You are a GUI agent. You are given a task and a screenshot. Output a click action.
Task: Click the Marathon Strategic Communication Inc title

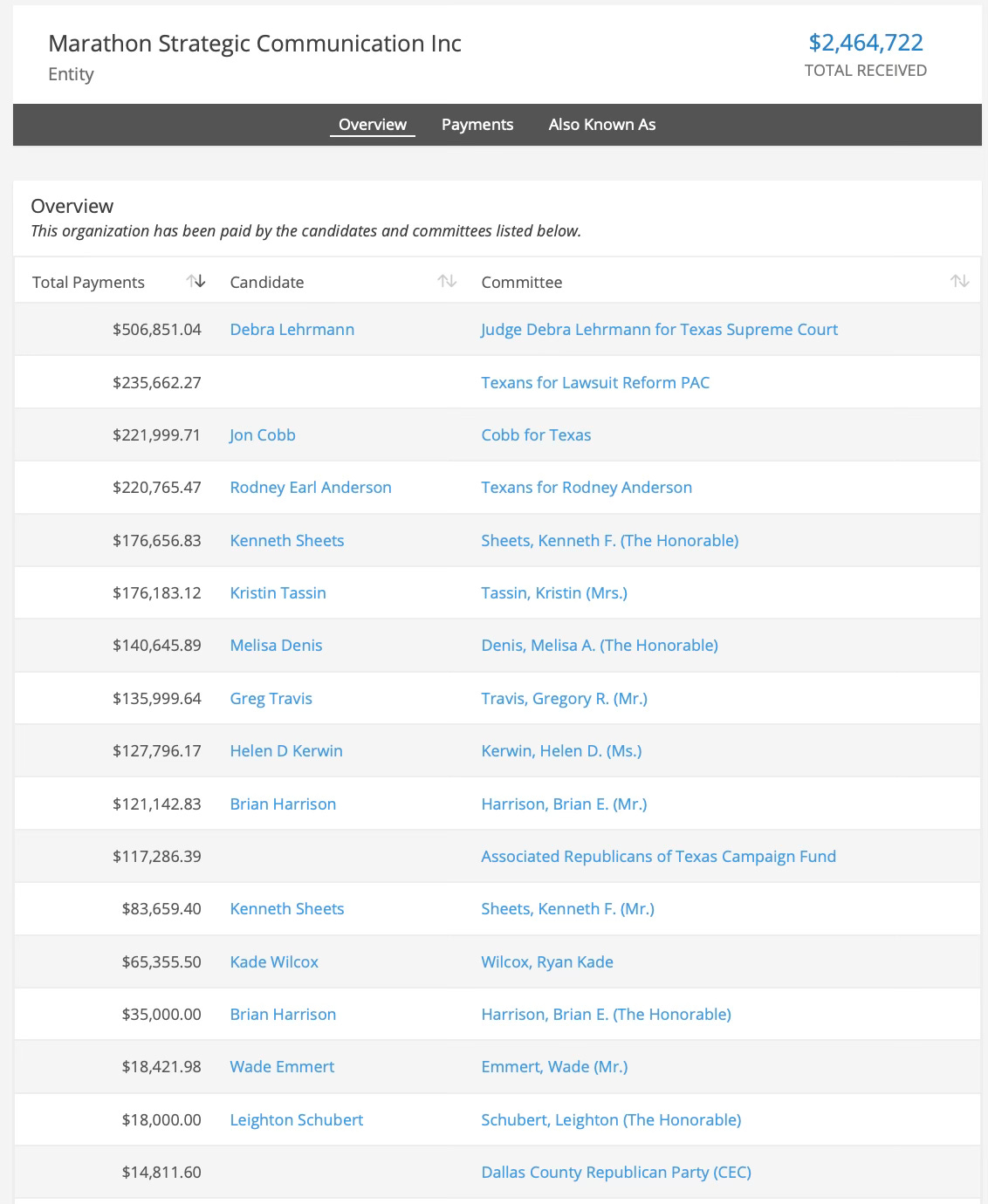255,44
